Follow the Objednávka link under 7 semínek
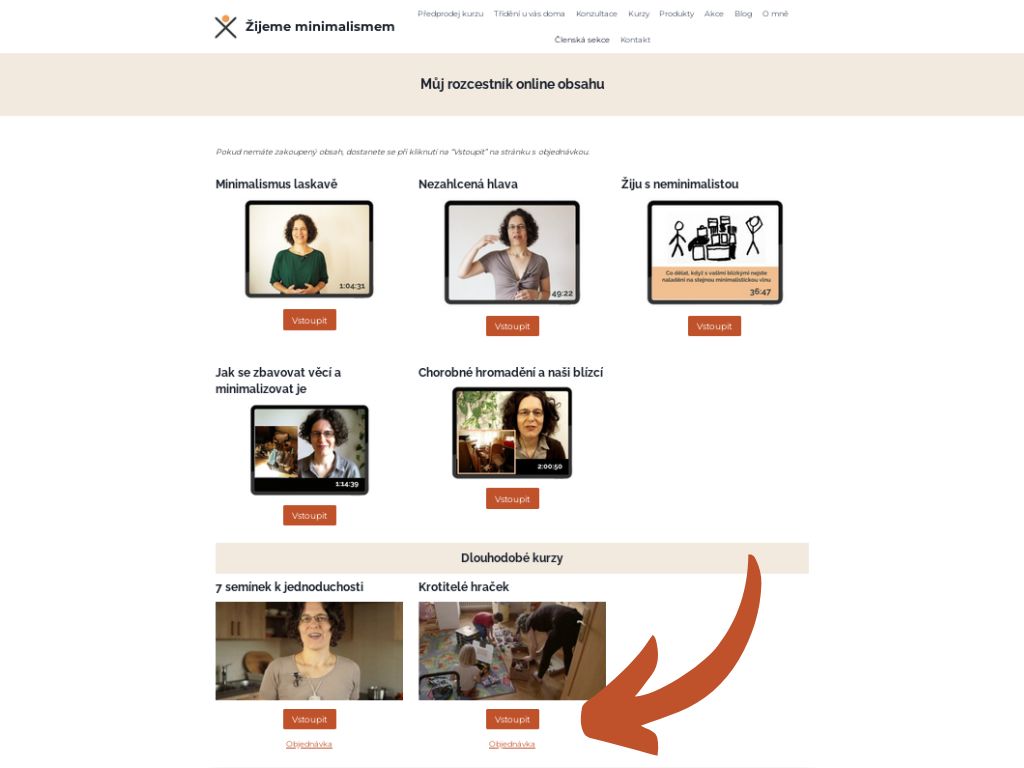 [x=309, y=744]
